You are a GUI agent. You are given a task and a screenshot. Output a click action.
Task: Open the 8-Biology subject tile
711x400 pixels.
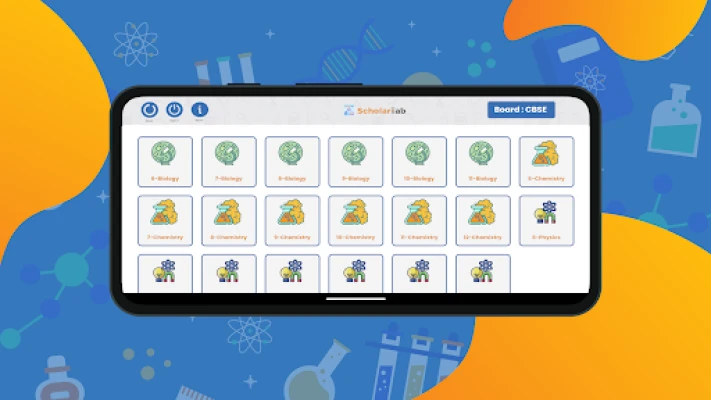point(292,161)
